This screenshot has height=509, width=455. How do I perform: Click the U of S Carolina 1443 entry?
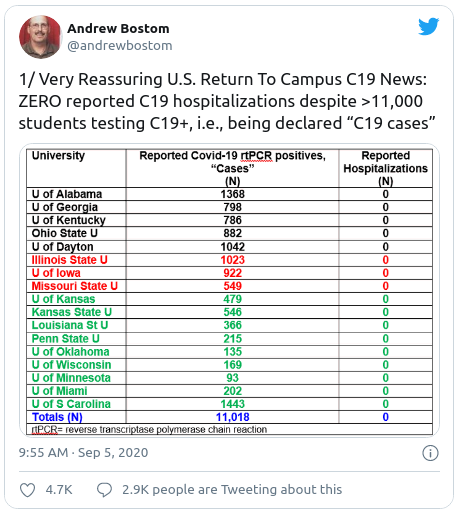(x=232, y=404)
